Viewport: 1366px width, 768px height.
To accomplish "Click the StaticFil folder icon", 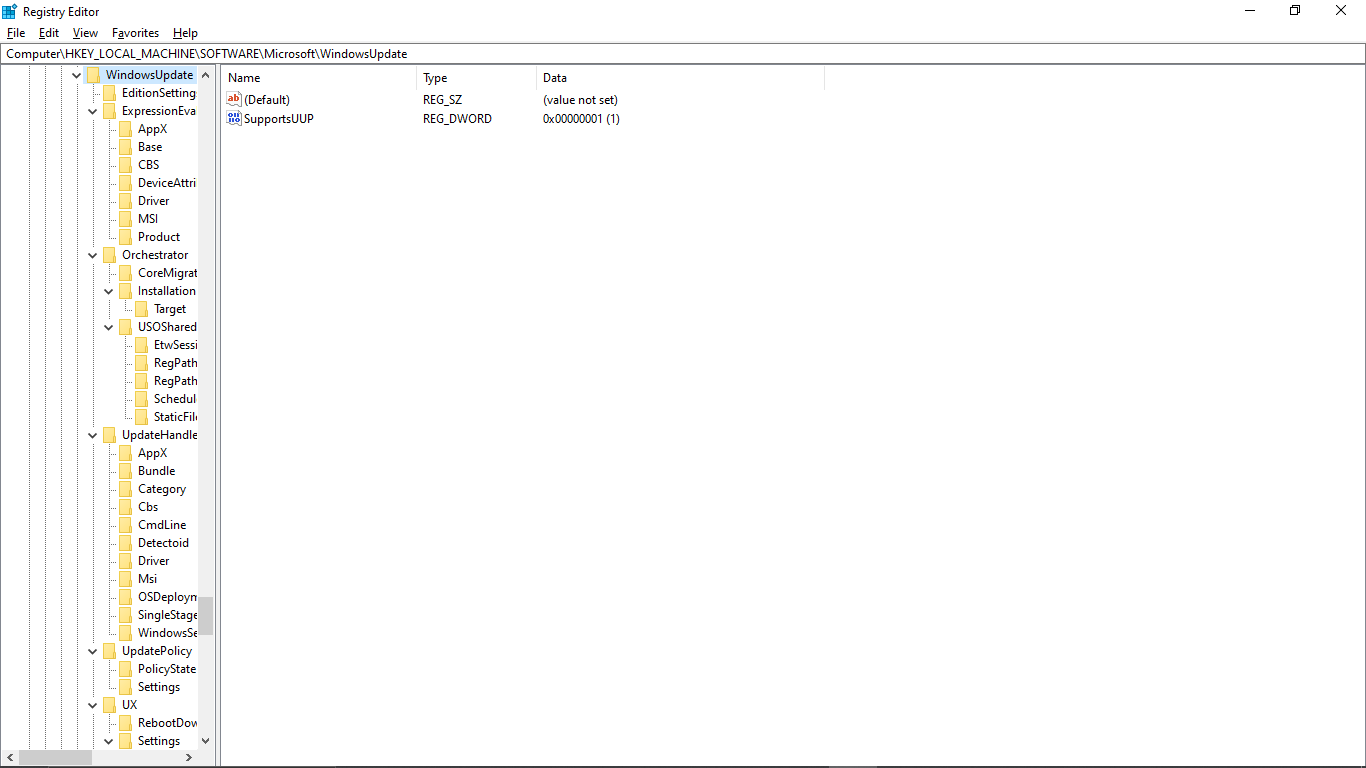I will (142, 417).
